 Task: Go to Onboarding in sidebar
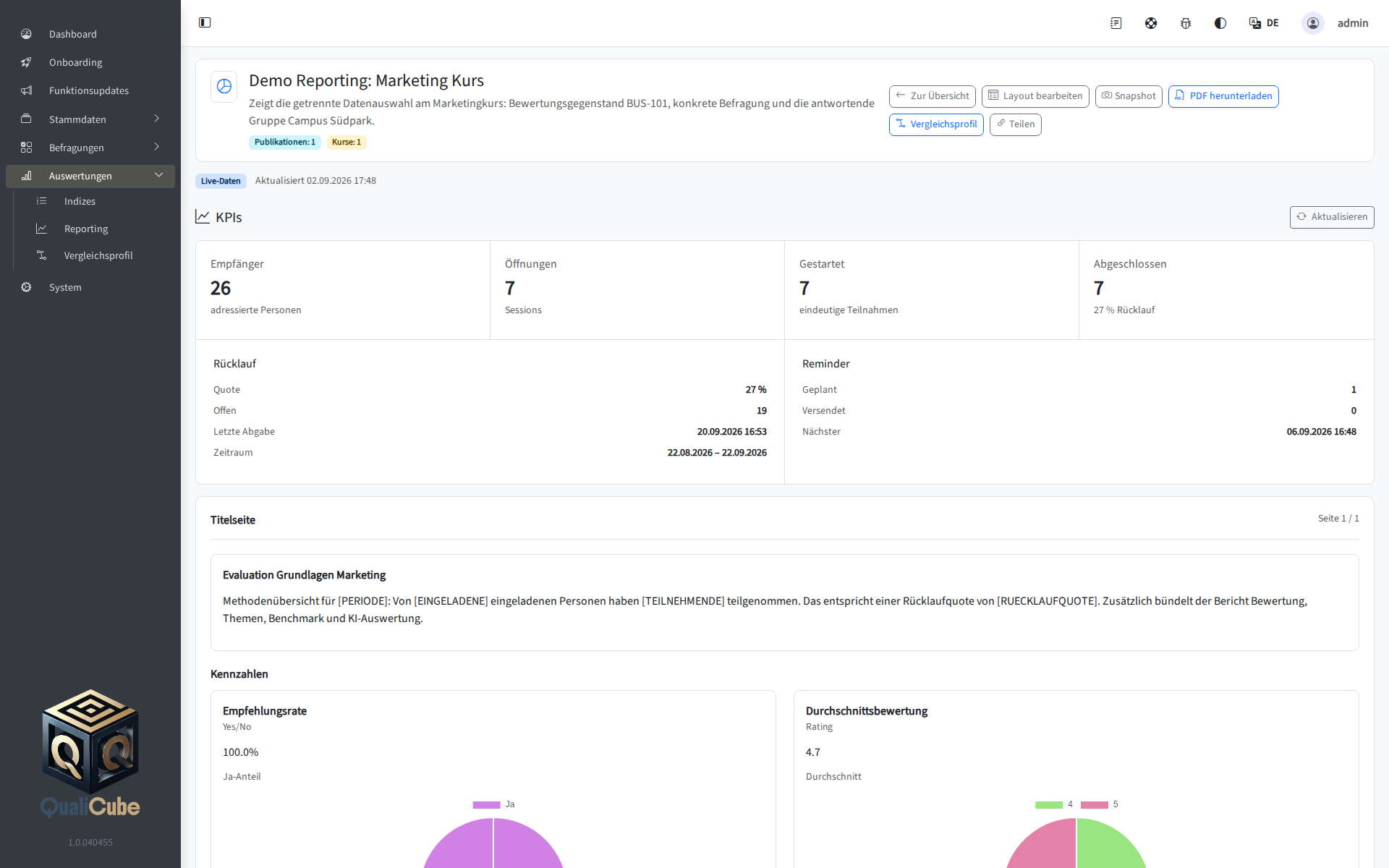(x=90, y=62)
